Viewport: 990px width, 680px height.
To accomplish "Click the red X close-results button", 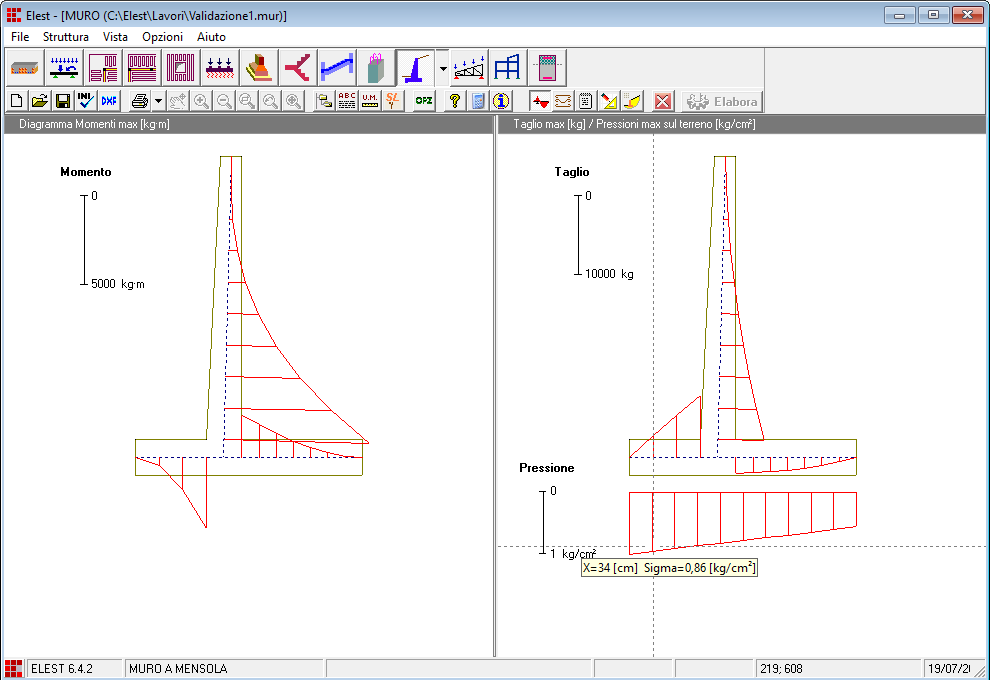I will pos(662,101).
